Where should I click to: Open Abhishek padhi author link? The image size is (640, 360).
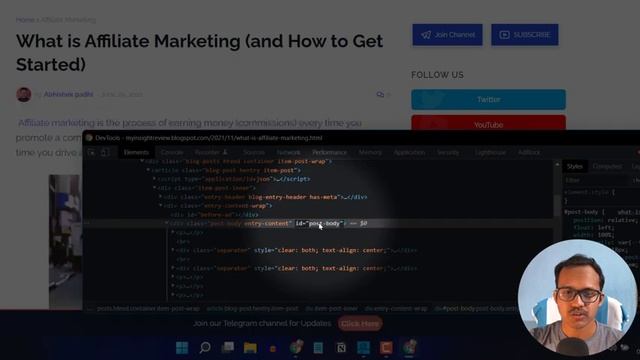69,94
